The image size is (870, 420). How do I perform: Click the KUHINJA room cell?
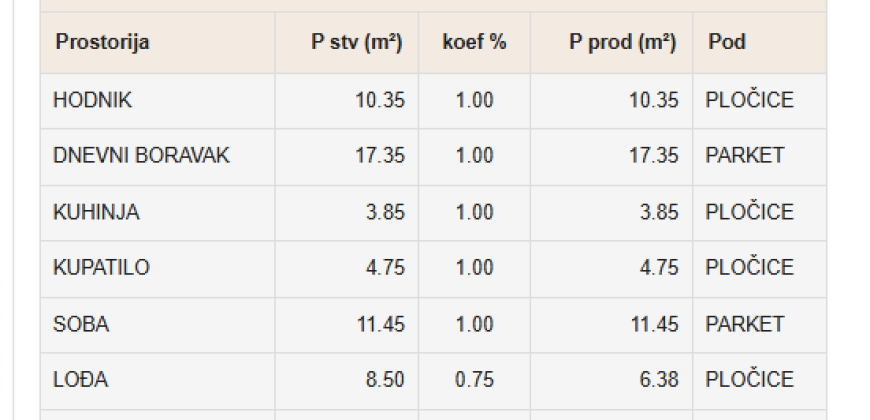(x=96, y=212)
